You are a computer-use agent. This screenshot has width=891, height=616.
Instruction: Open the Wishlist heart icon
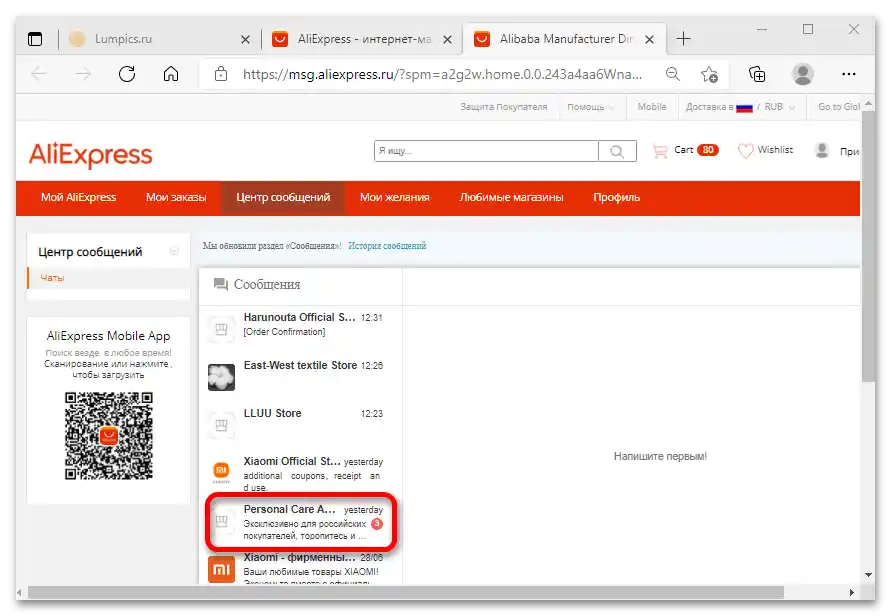click(745, 151)
